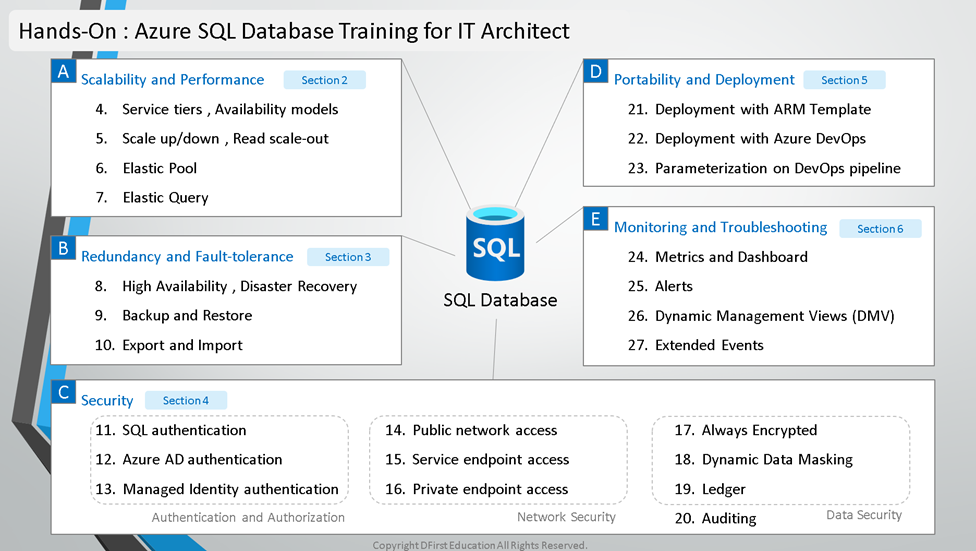Click the Security heading

coord(107,400)
